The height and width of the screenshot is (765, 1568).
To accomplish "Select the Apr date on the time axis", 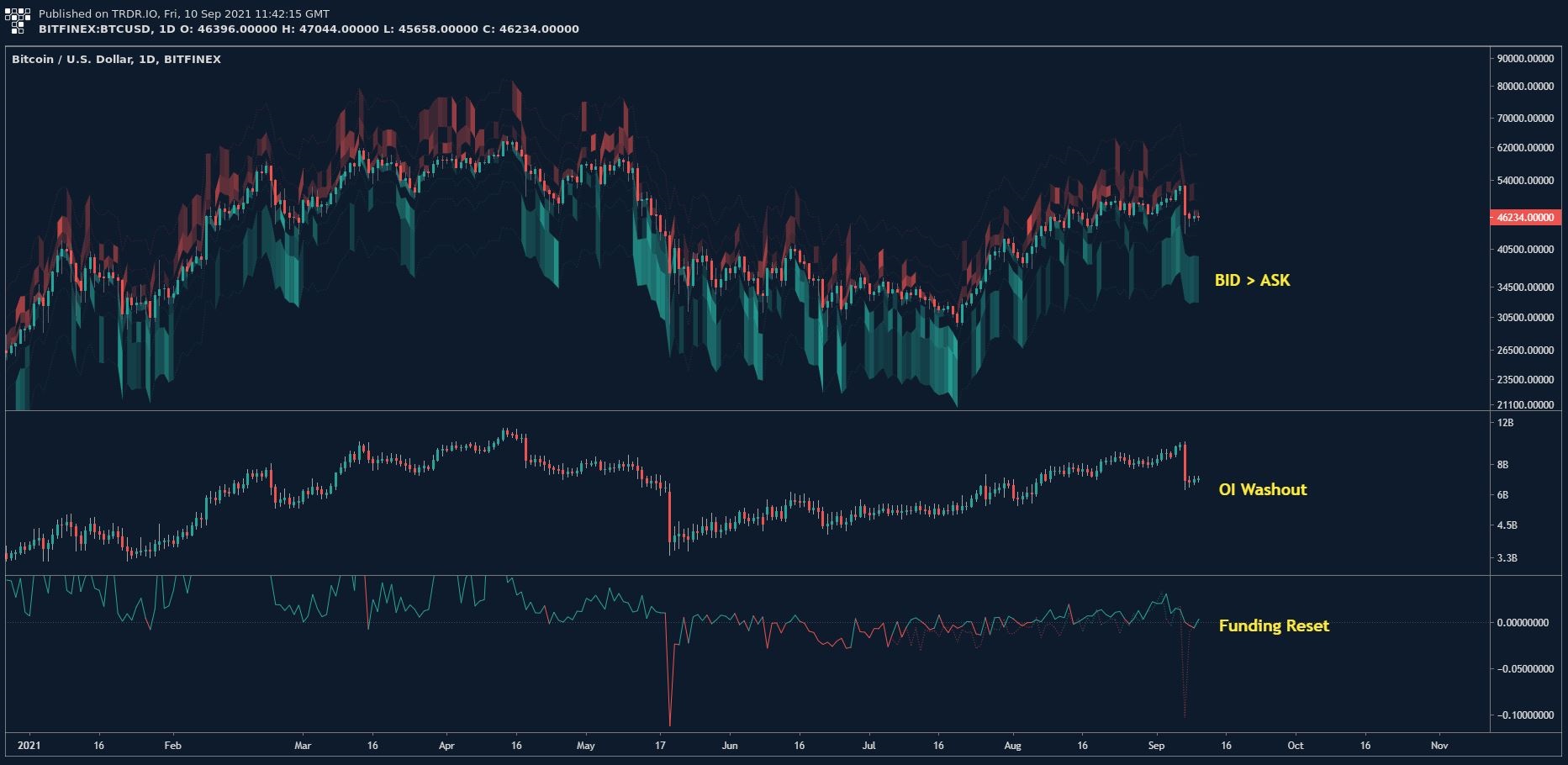I will [x=446, y=745].
